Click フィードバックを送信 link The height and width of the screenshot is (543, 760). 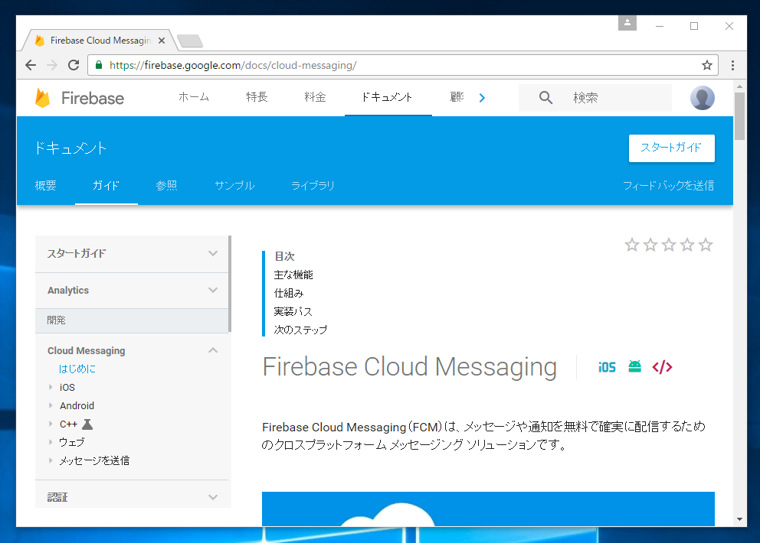click(668, 186)
